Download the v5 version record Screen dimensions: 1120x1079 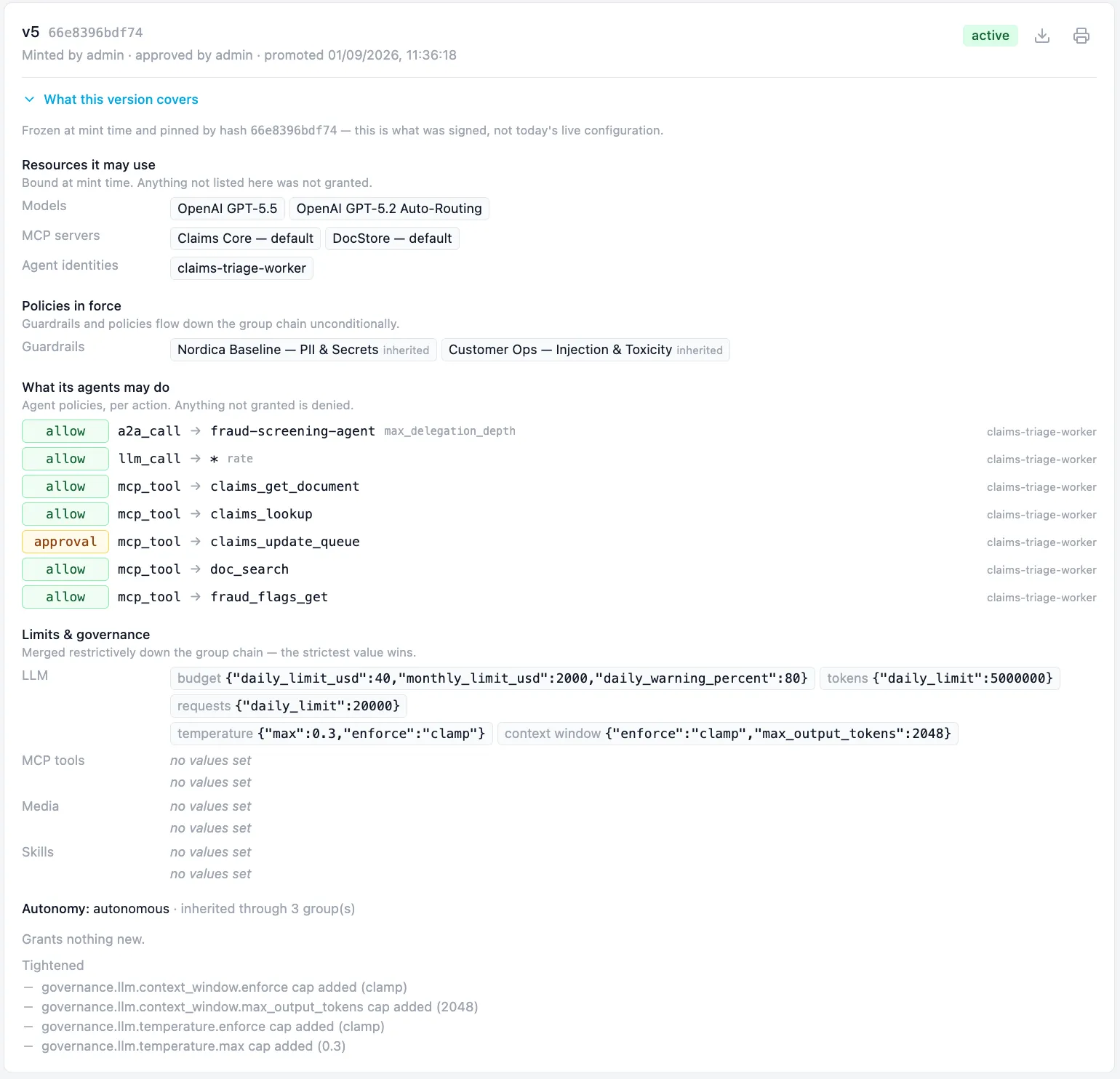(x=1042, y=36)
